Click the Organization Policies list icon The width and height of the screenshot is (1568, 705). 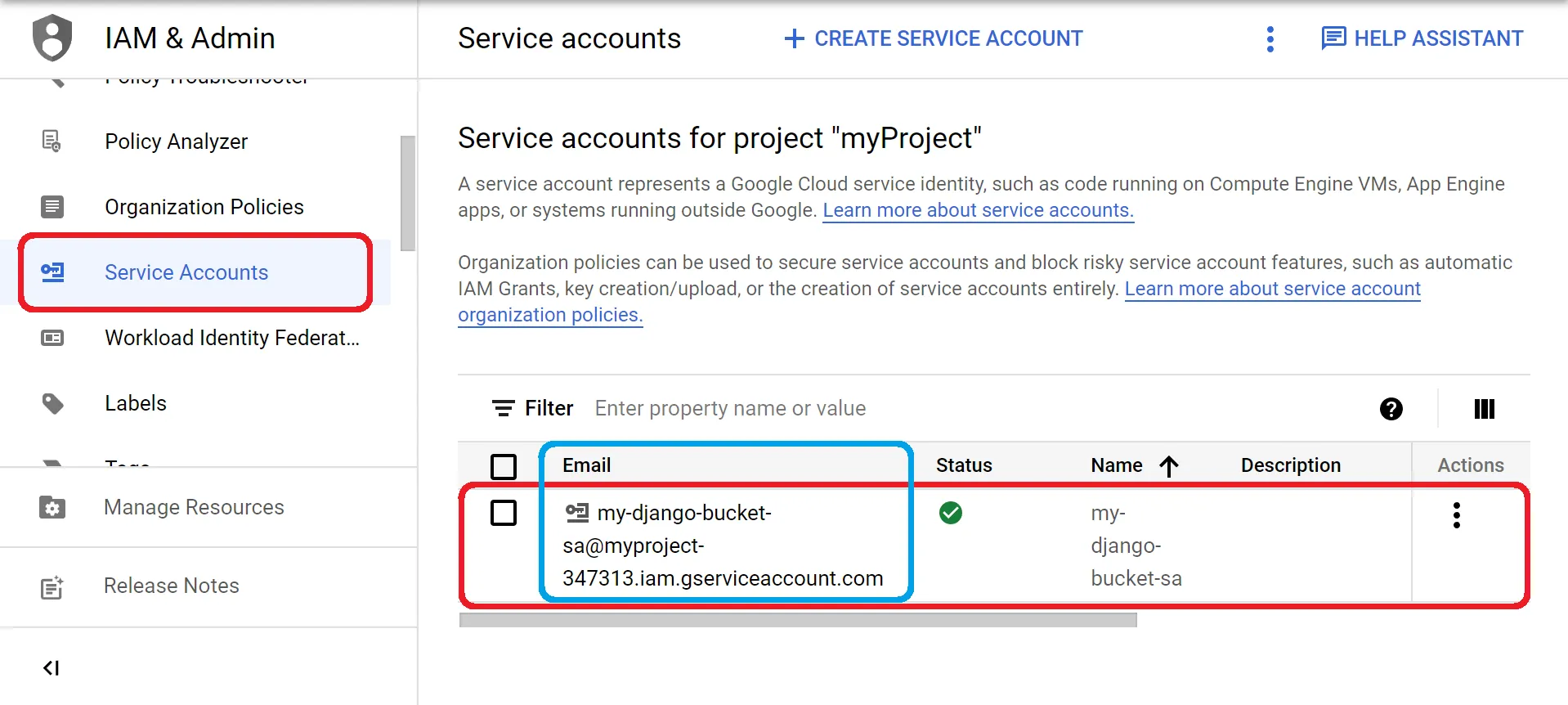point(52,207)
